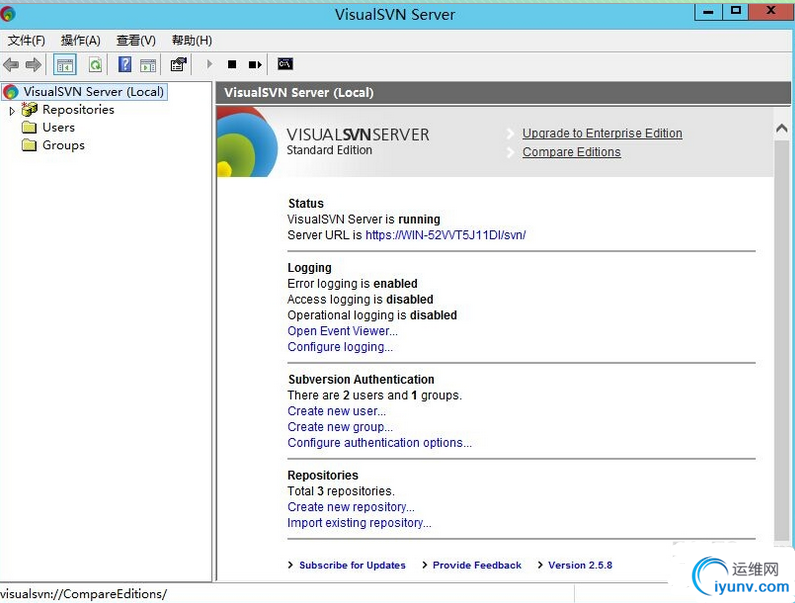The height and width of the screenshot is (603, 795).
Task: Select VisualSVN Server (Local) in the tree
Action: [93, 92]
